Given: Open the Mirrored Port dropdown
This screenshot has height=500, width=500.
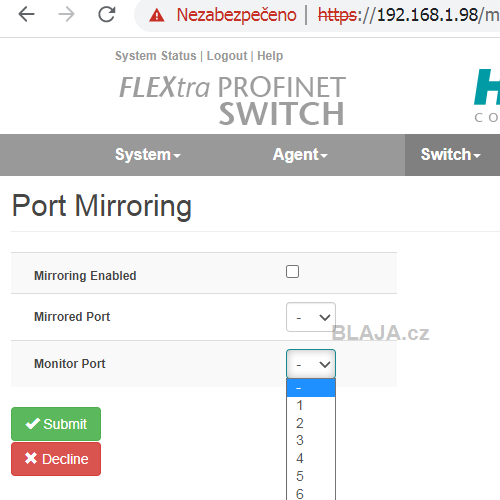Looking at the screenshot, I should [311, 317].
